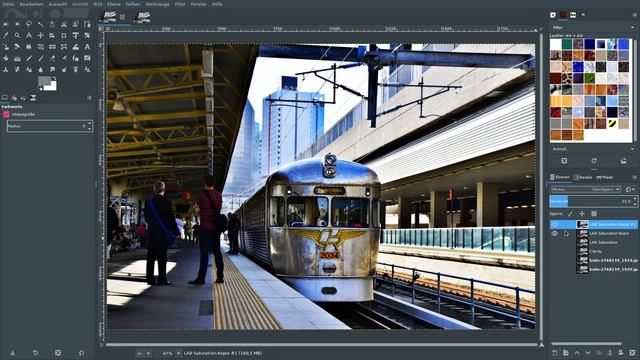
Task: Select the Ellipse Select tool
Action: (x=17, y=24)
